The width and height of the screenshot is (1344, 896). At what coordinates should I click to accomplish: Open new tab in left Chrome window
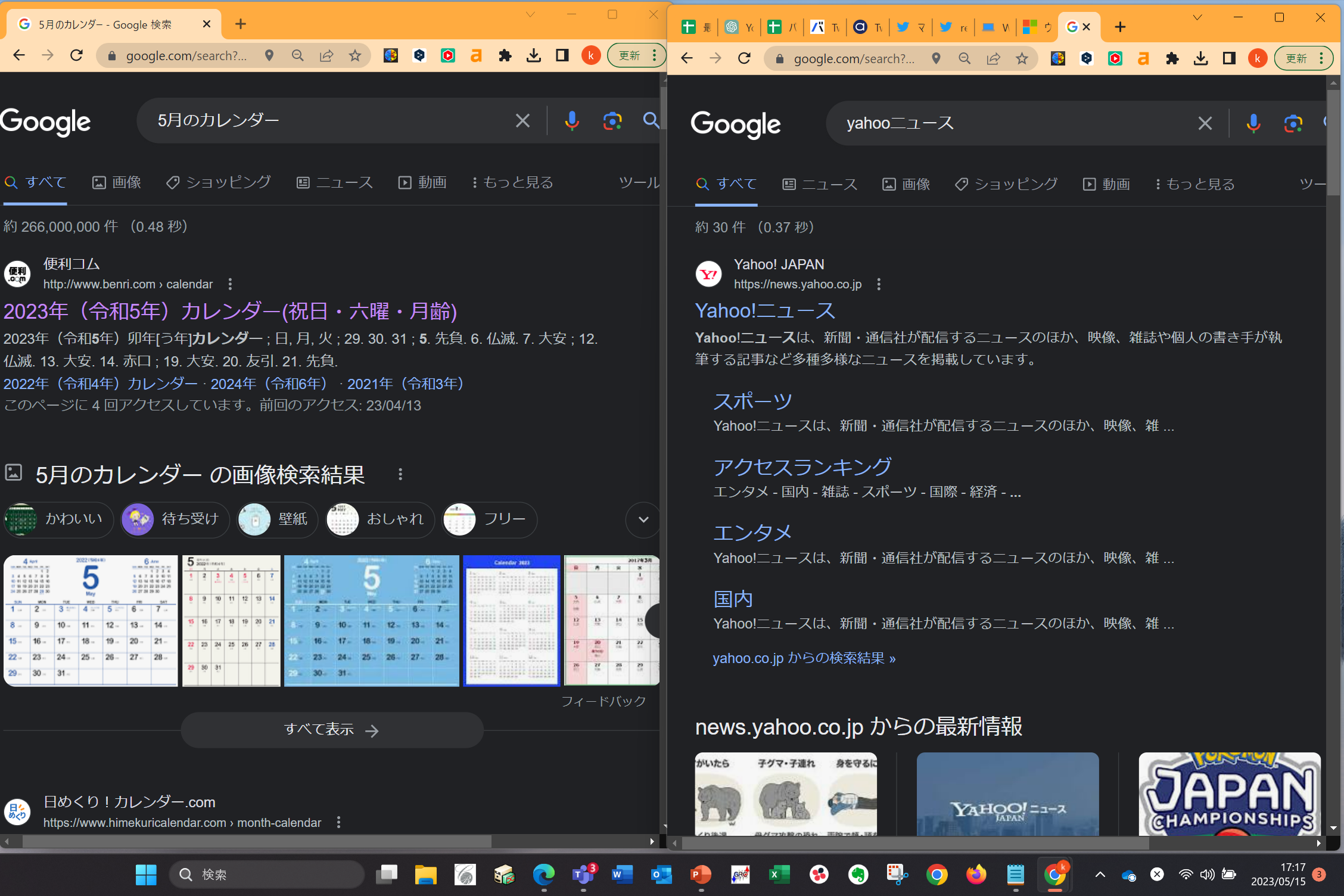(x=240, y=24)
